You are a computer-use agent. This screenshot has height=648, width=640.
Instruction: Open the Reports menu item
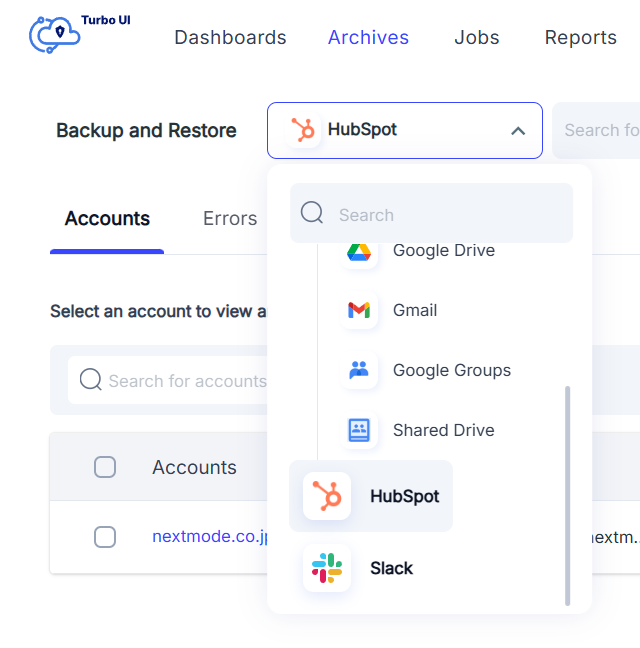581,38
